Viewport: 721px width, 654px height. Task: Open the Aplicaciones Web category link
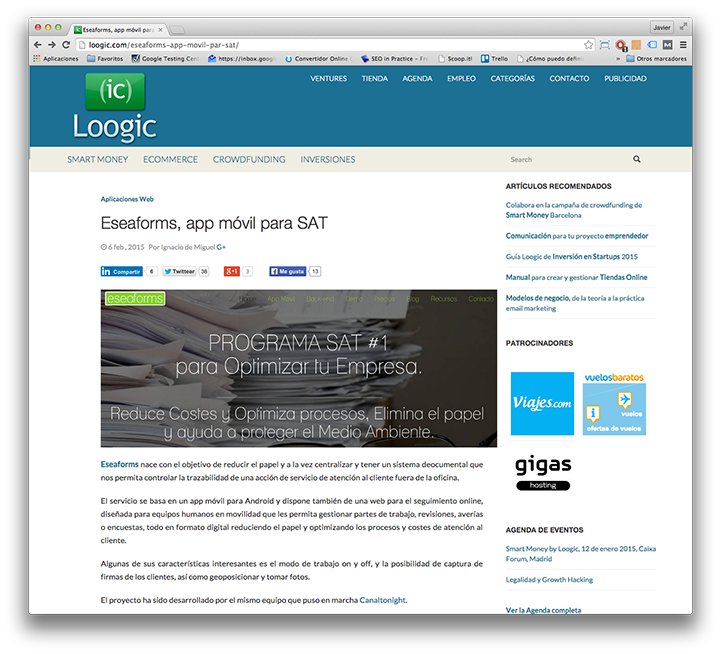tap(127, 199)
